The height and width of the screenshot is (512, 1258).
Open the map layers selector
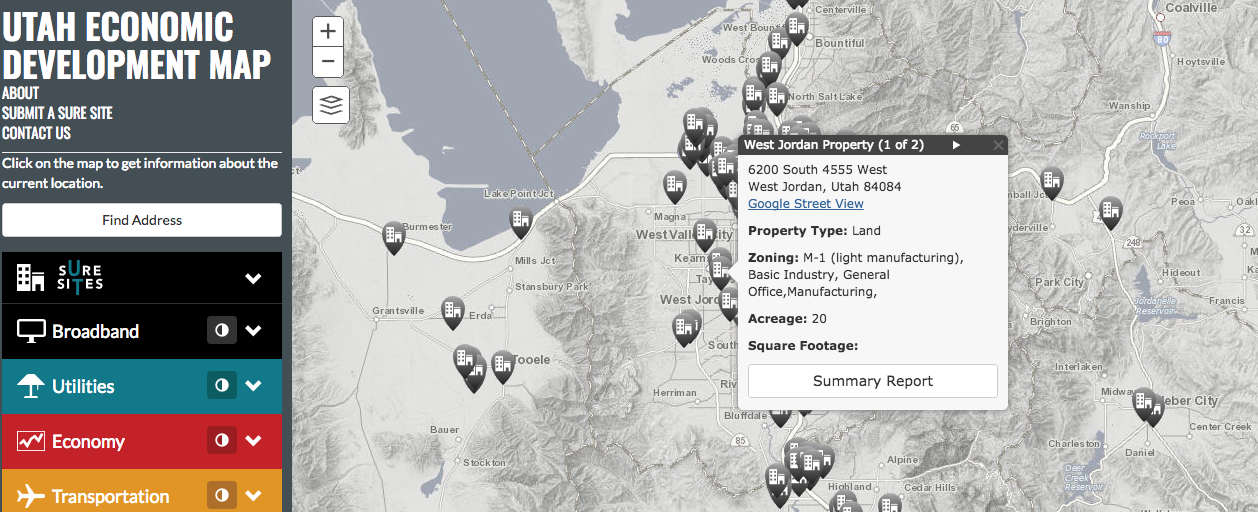coord(331,104)
